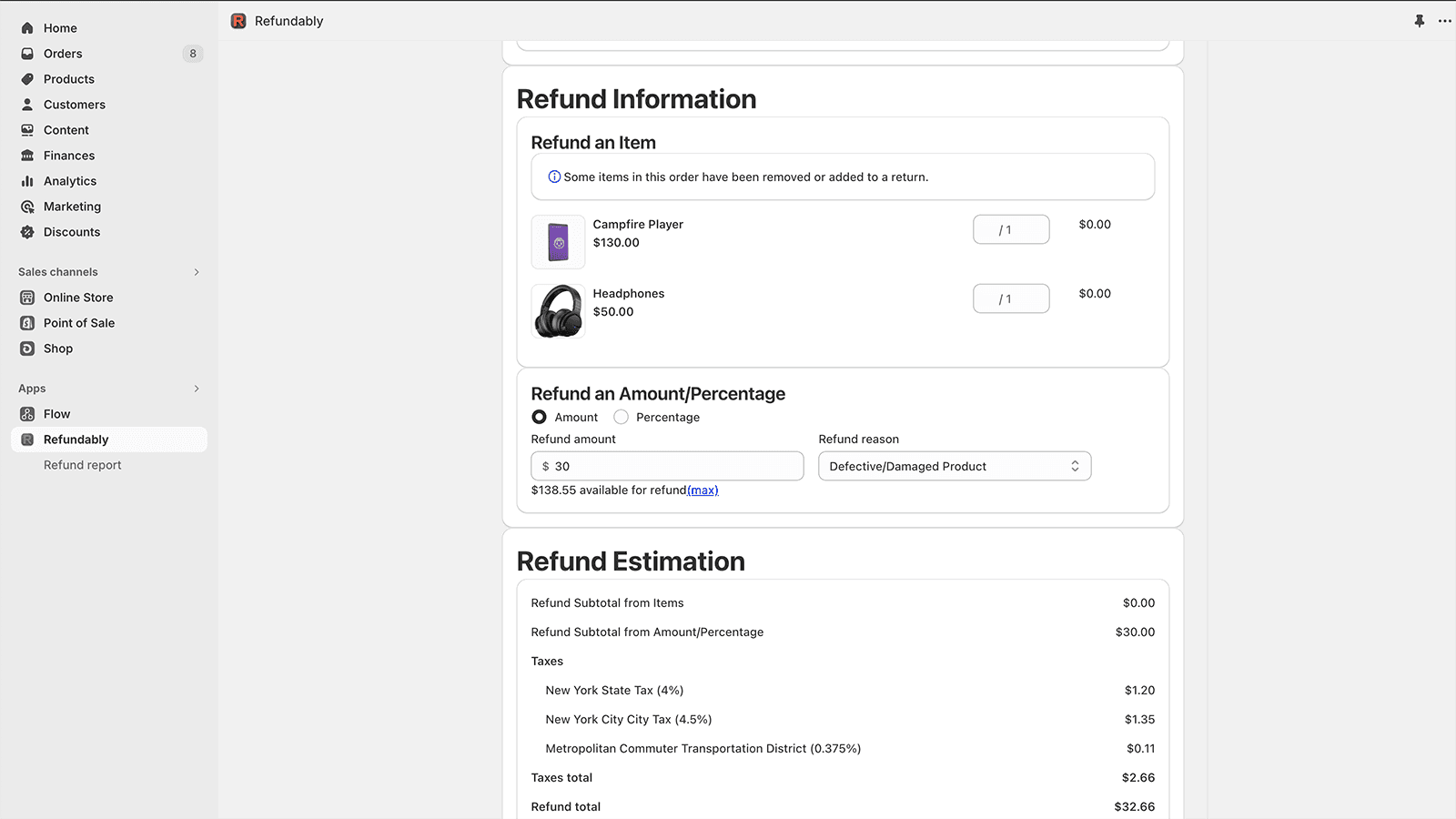Click the Refund amount input field
This screenshot has width=1456, height=819.
[673, 466]
